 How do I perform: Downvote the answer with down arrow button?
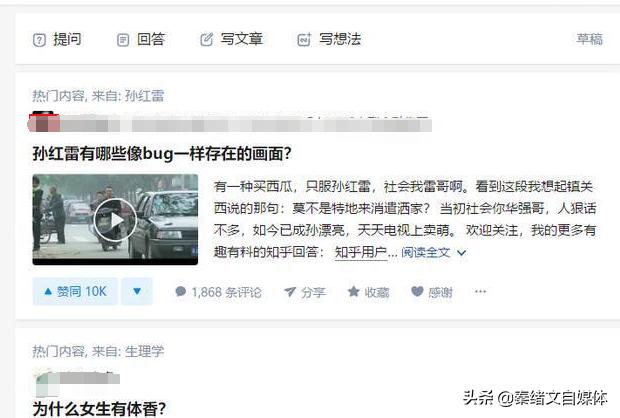tap(137, 291)
